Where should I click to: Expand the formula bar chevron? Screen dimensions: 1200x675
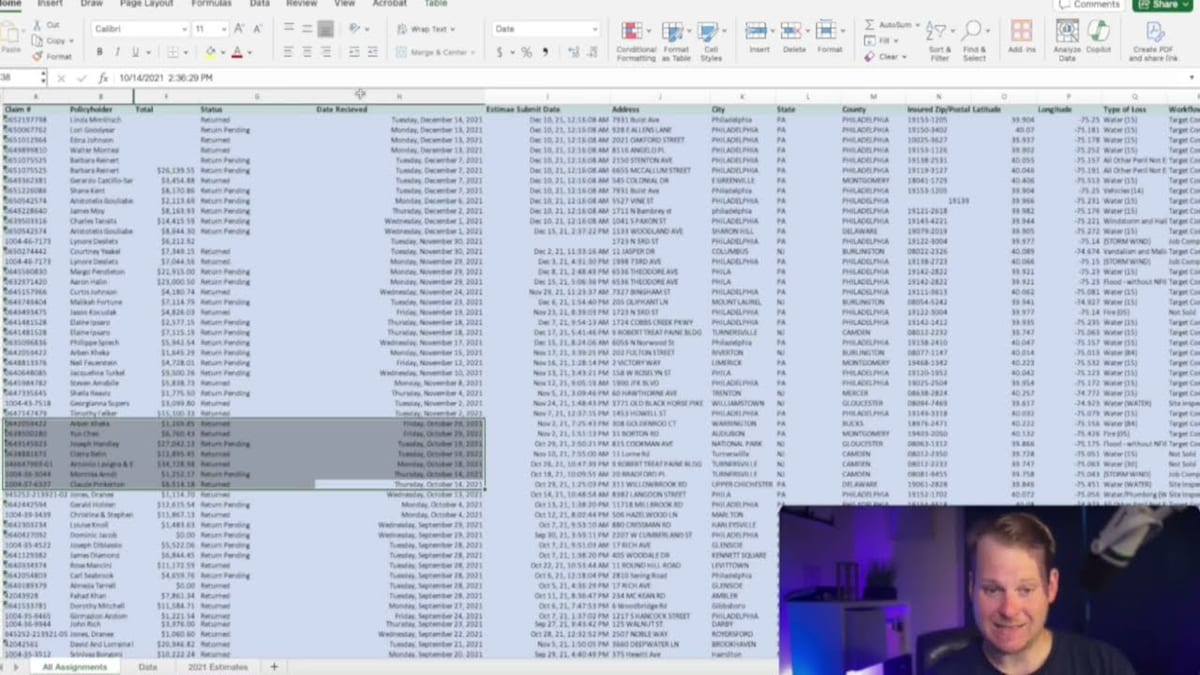(x=1192, y=77)
